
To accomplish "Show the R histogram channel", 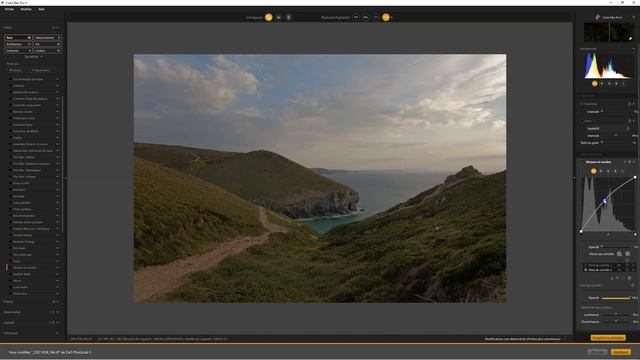I will (602, 83).
